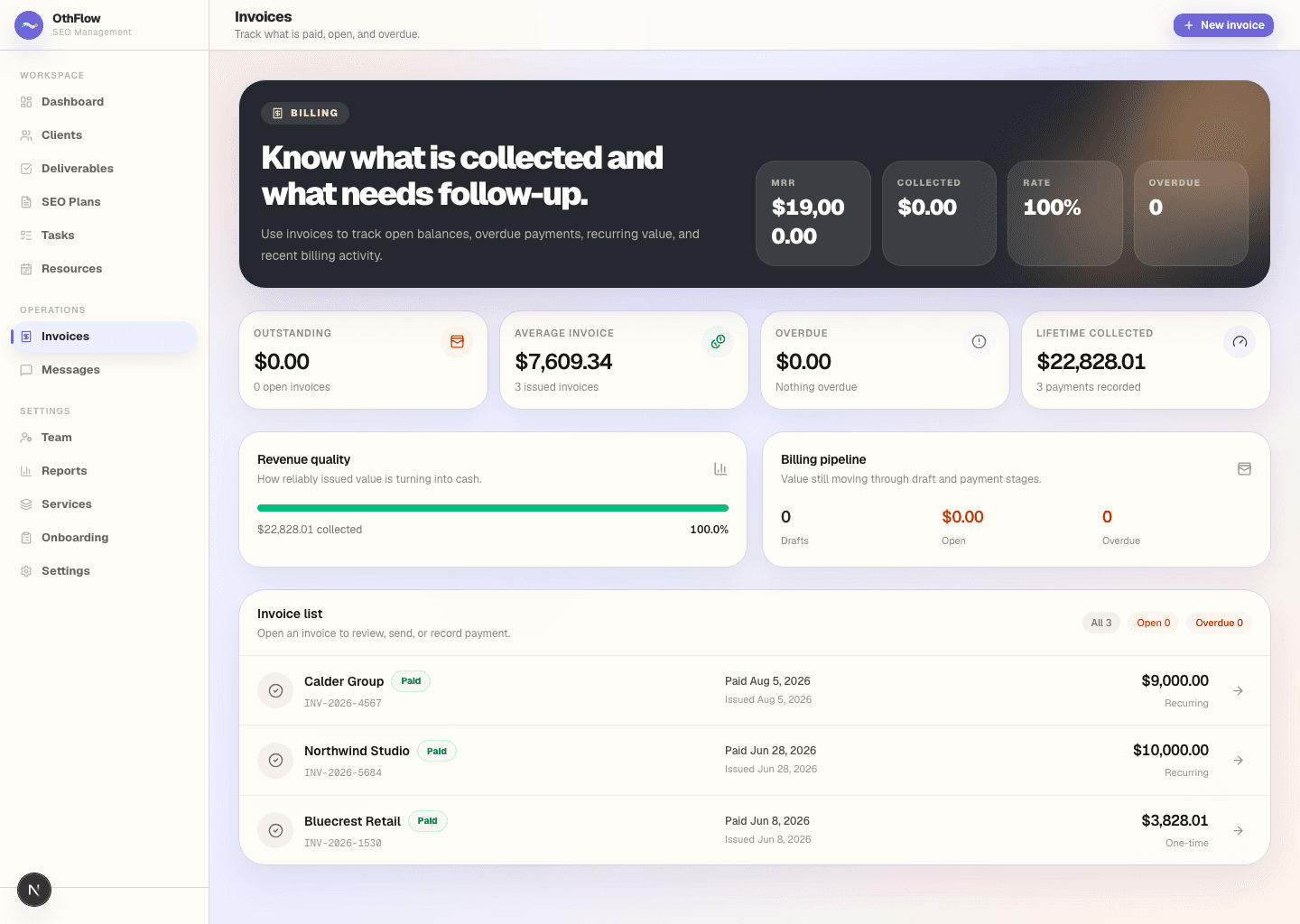Click the Rate 100% stat tile
Screen dimensions: 1300x924
point(1065,213)
